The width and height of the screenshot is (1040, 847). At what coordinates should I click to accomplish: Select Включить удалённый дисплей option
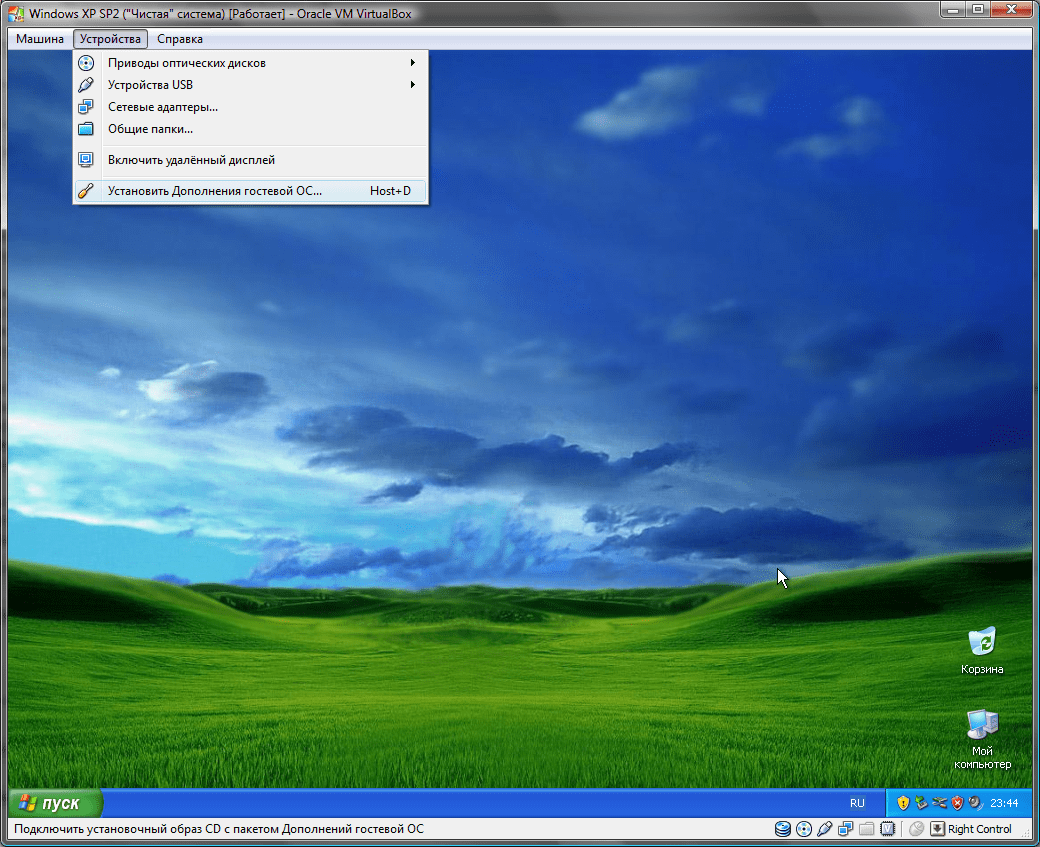251,160
